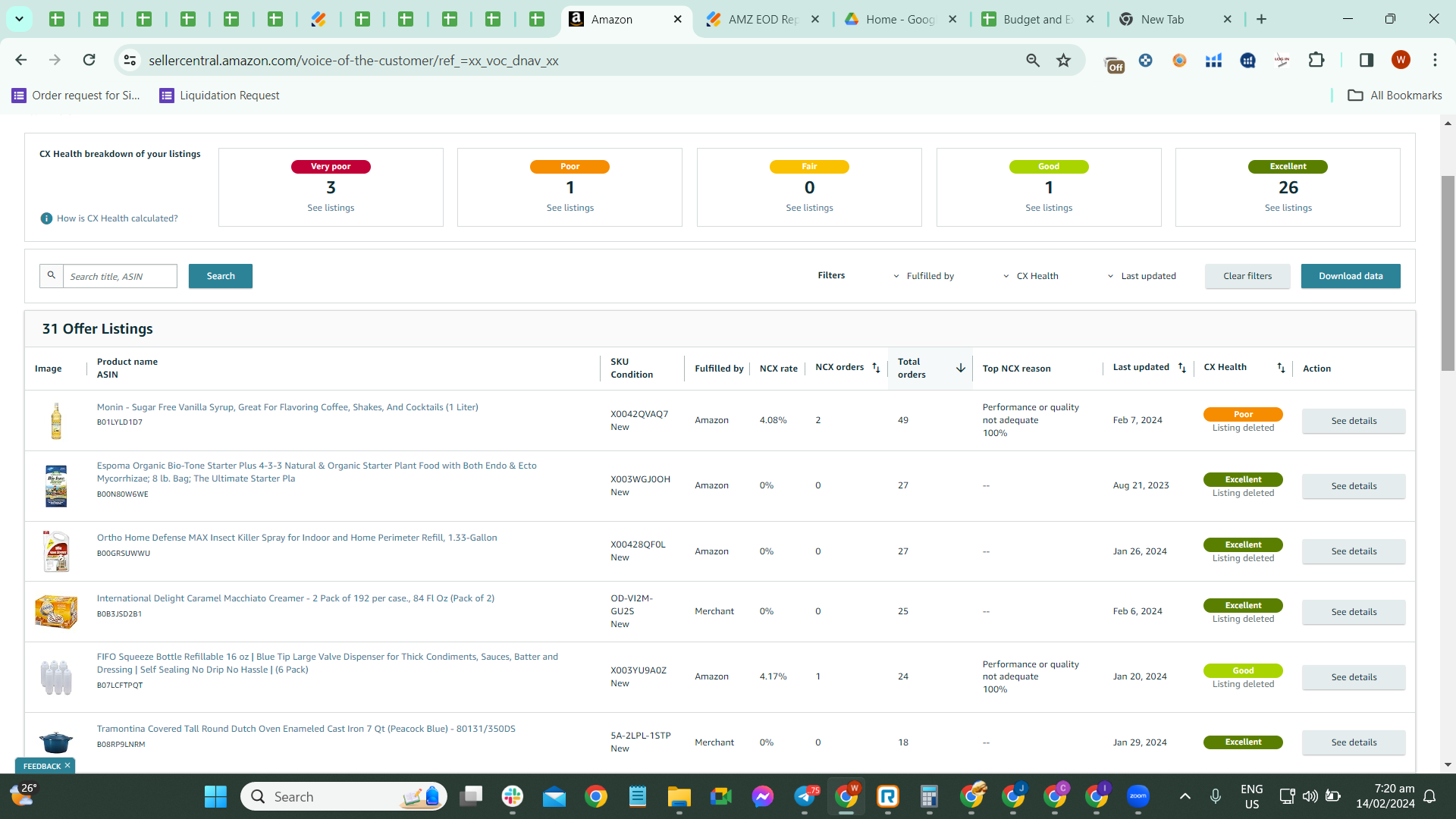Toggle the browser side panel icon

tap(1367, 60)
